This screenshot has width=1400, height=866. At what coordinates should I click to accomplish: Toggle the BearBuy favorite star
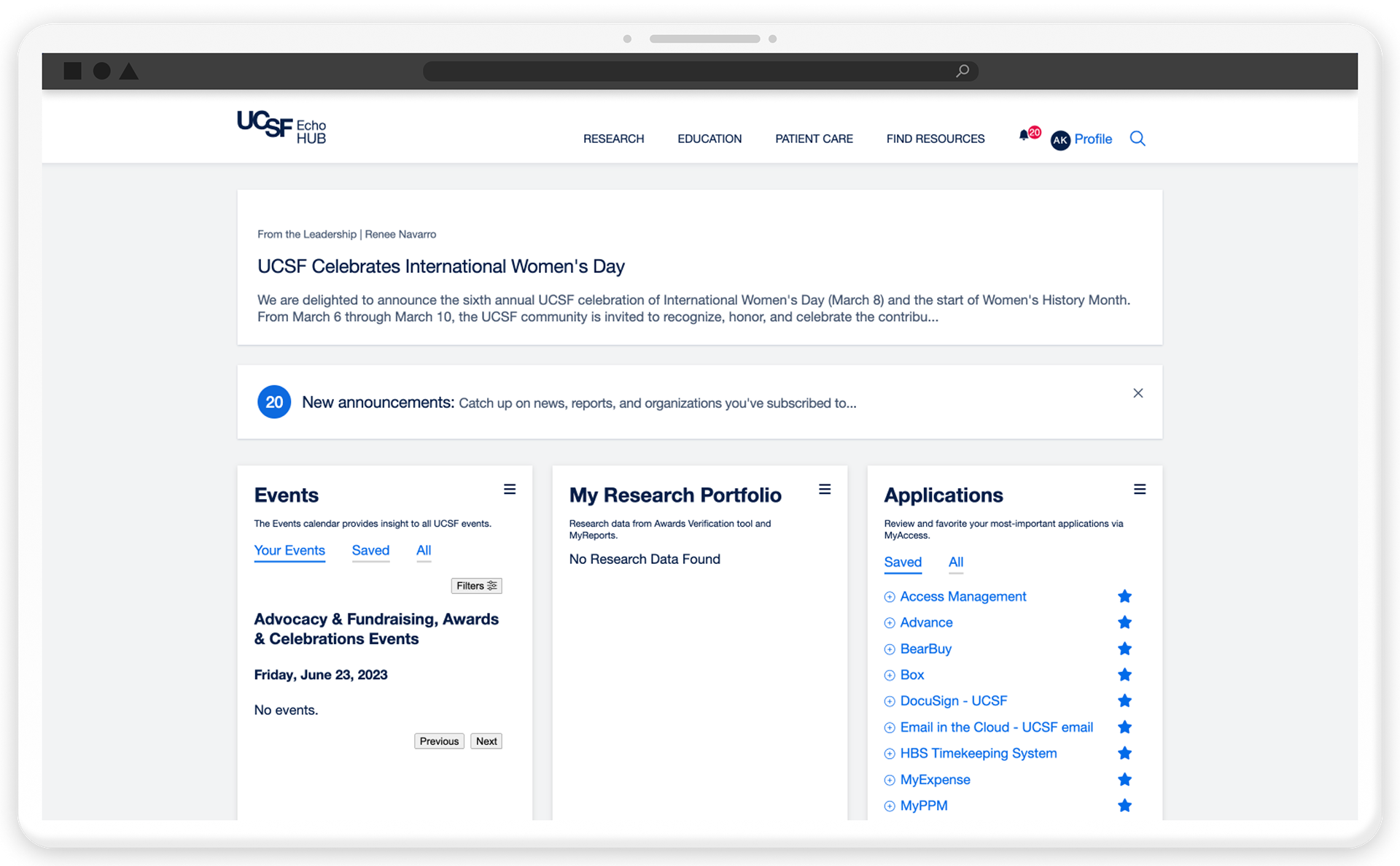pyautogui.click(x=1124, y=649)
